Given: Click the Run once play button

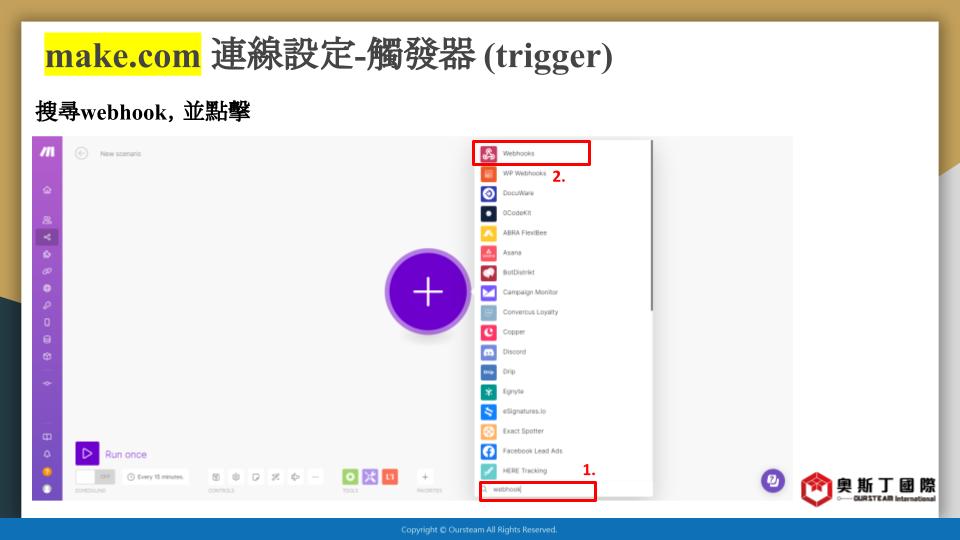Looking at the screenshot, I should pos(87,454).
